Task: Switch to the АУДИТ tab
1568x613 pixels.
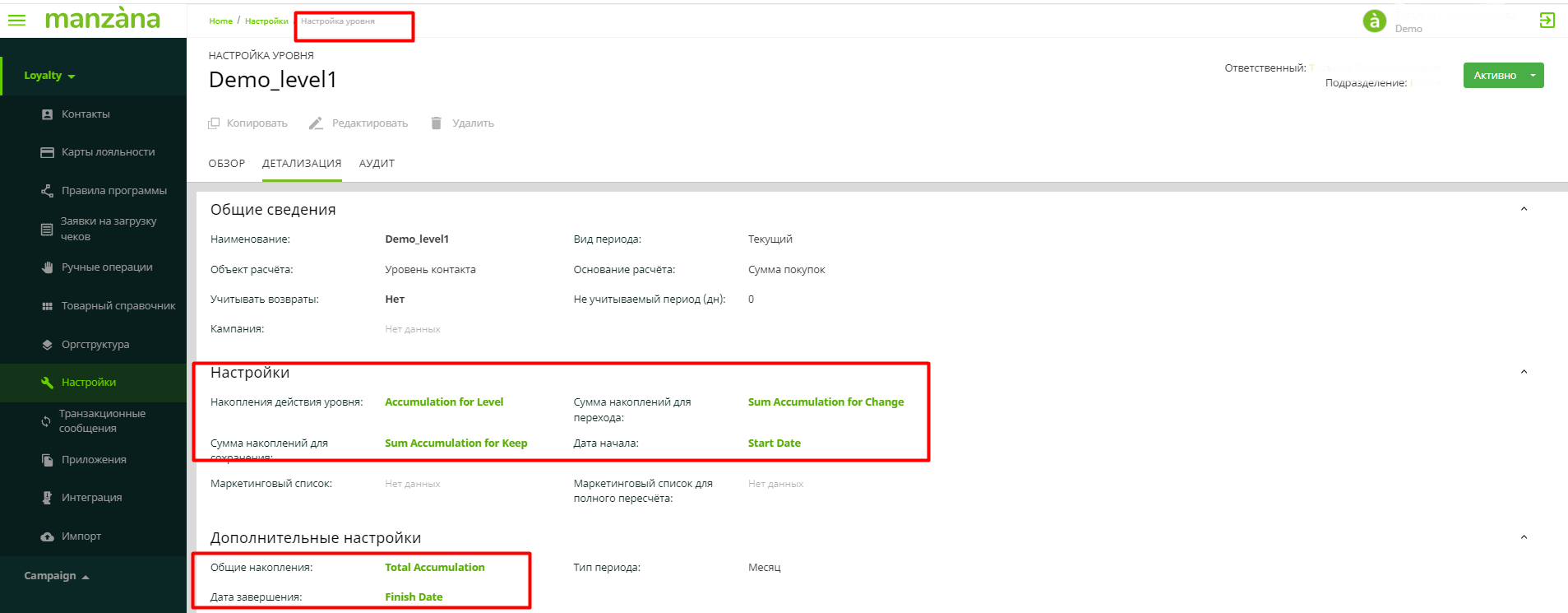Action: (x=377, y=164)
